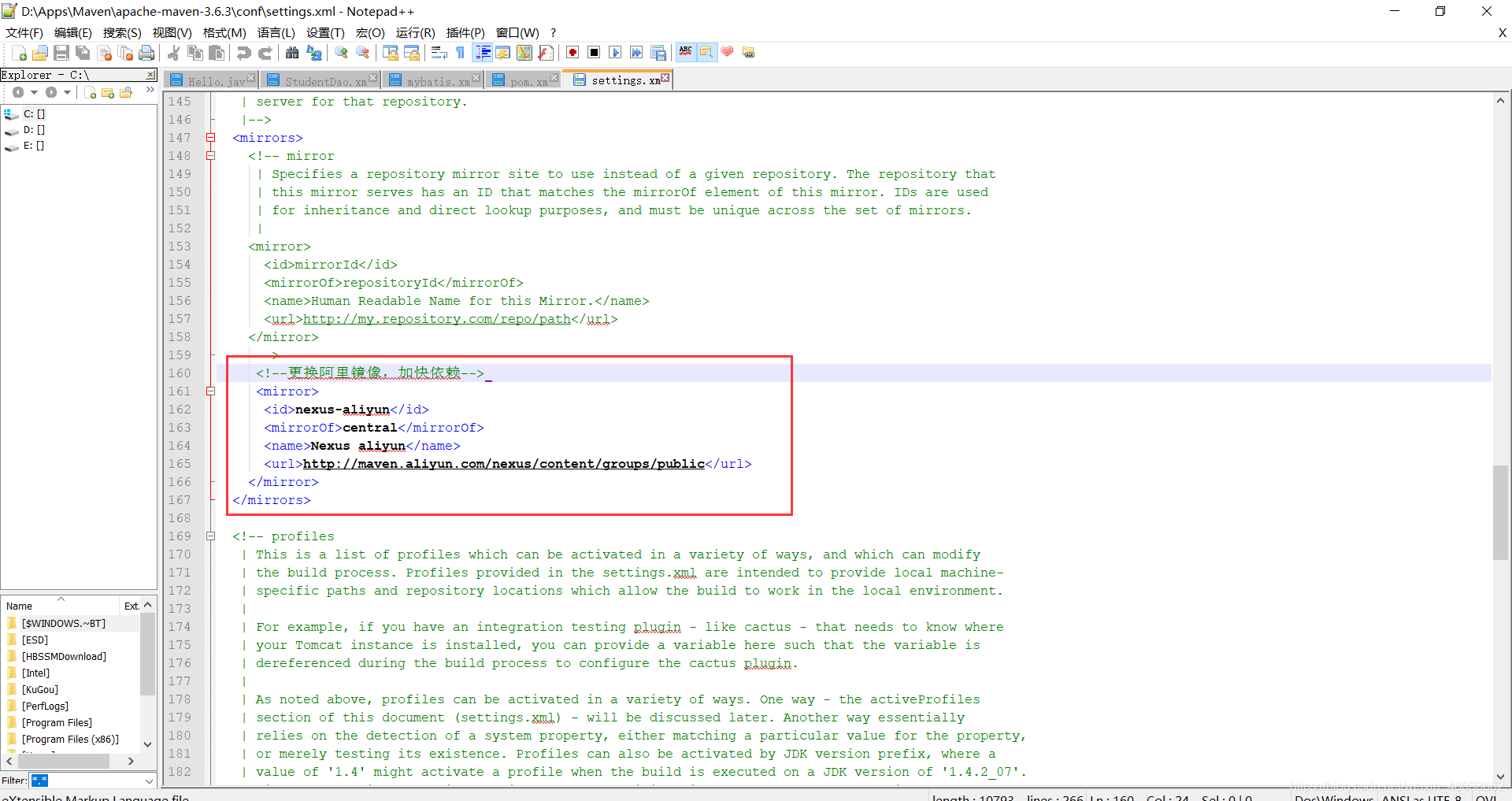Open the 语言(L) menu

point(276,32)
